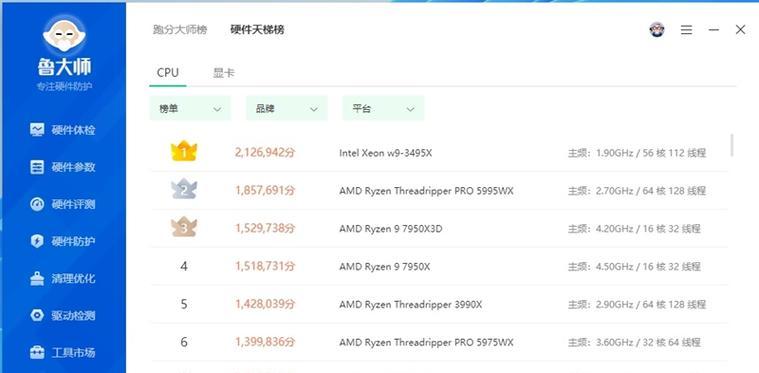Click the score 2,126,942分

pyautogui.click(x=265, y=153)
